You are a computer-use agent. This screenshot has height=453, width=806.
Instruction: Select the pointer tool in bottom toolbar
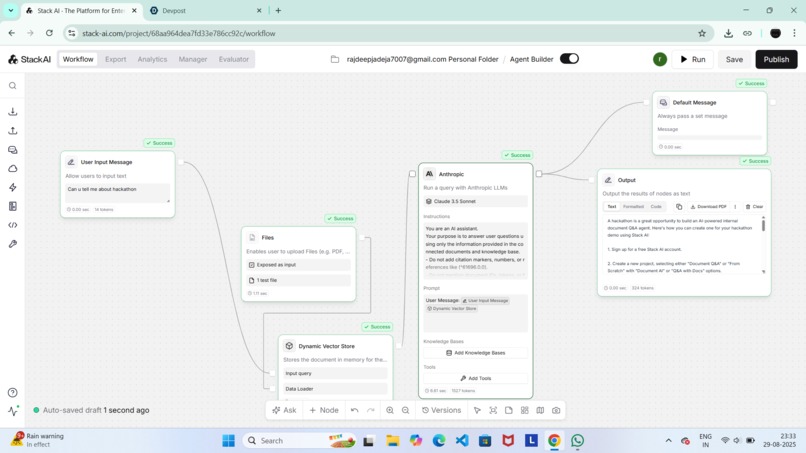[x=477, y=410]
